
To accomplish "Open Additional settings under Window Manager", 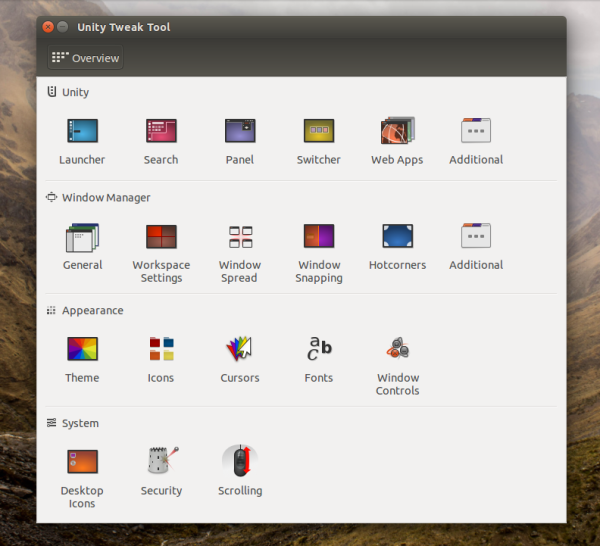I will pos(476,237).
